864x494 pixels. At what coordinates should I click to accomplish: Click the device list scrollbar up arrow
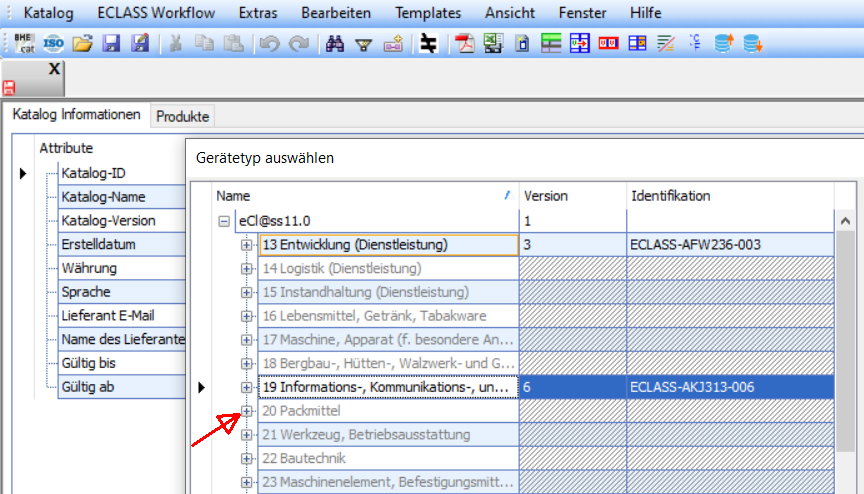(845, 221)
